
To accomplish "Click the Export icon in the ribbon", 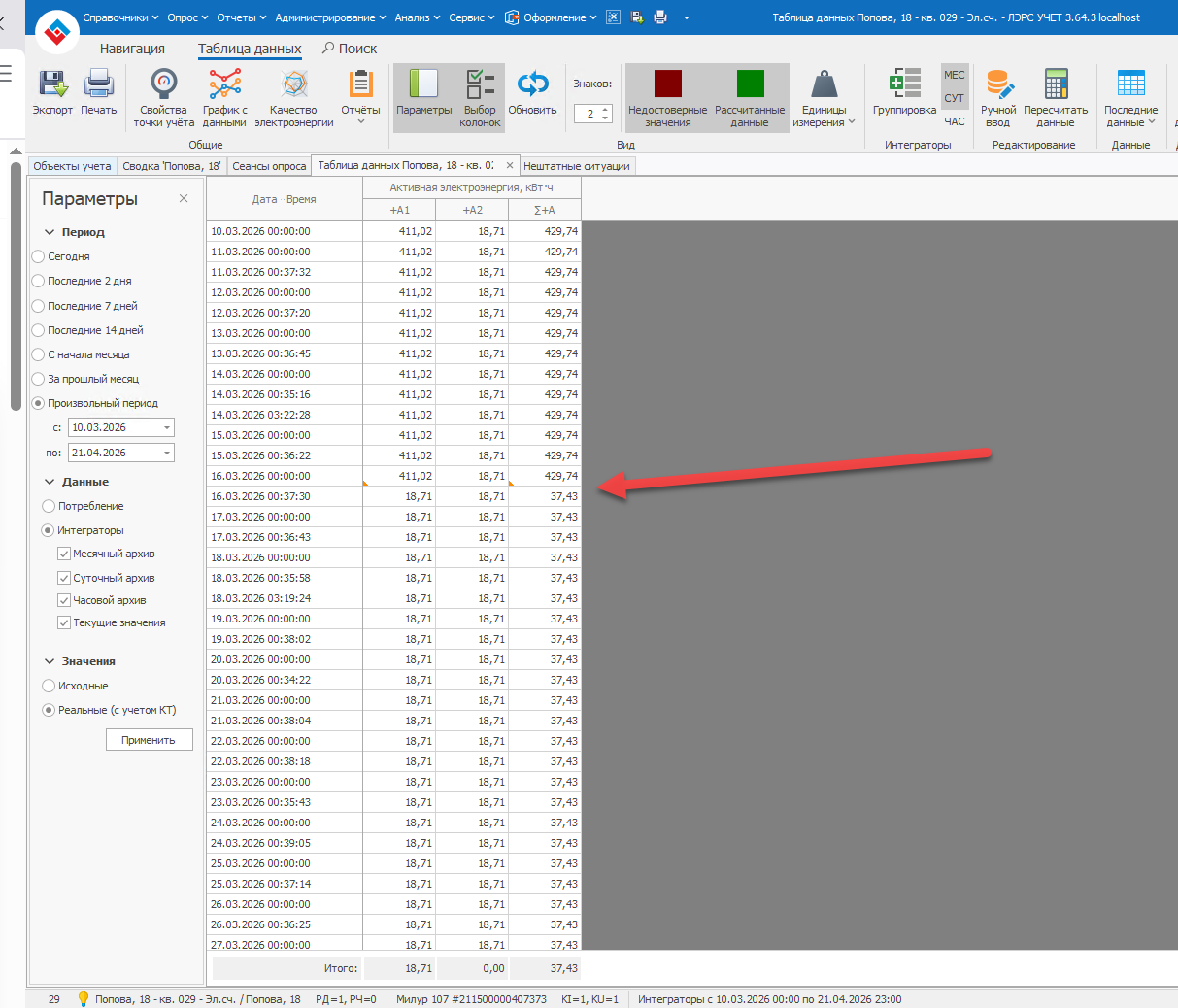I will click(x=52, y=87).
